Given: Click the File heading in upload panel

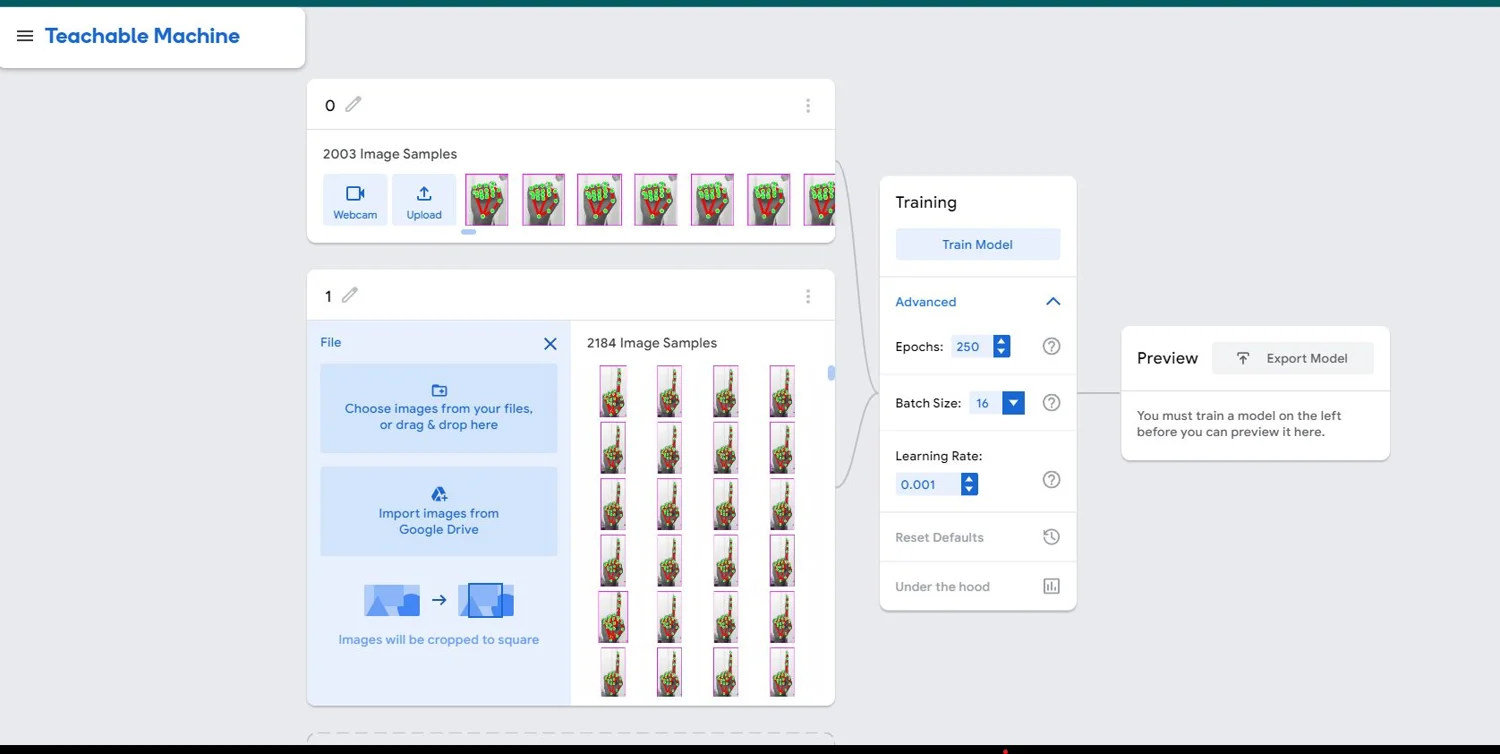Looking at the screenshot, I should (x=331, y=343).
